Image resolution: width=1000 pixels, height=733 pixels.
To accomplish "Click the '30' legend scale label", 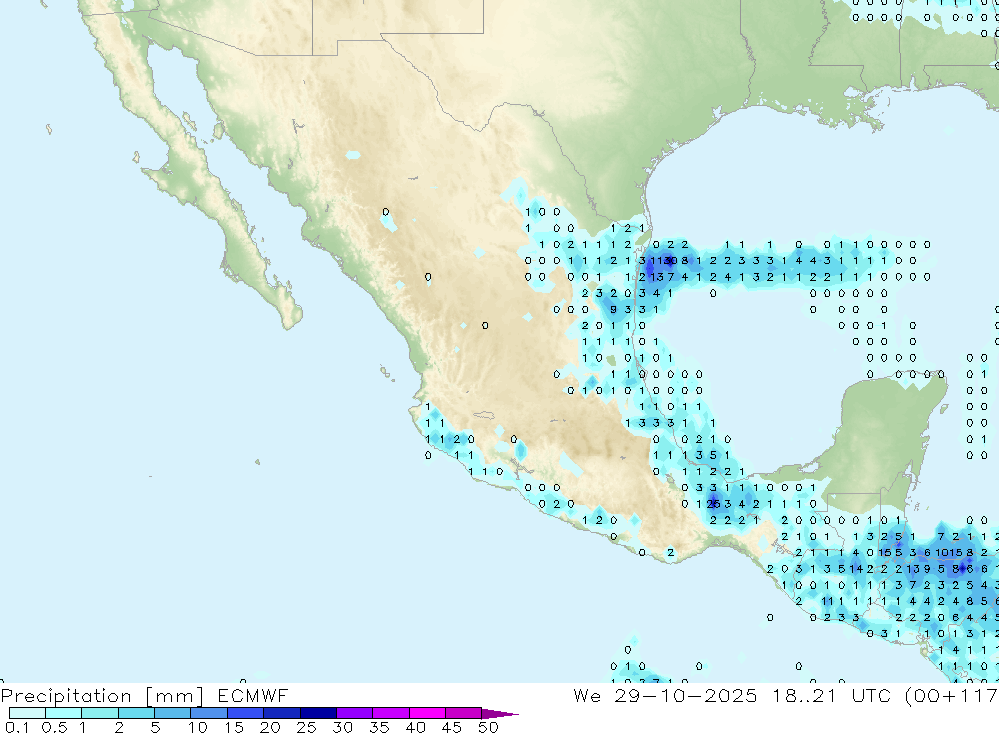I will [342, 727].
